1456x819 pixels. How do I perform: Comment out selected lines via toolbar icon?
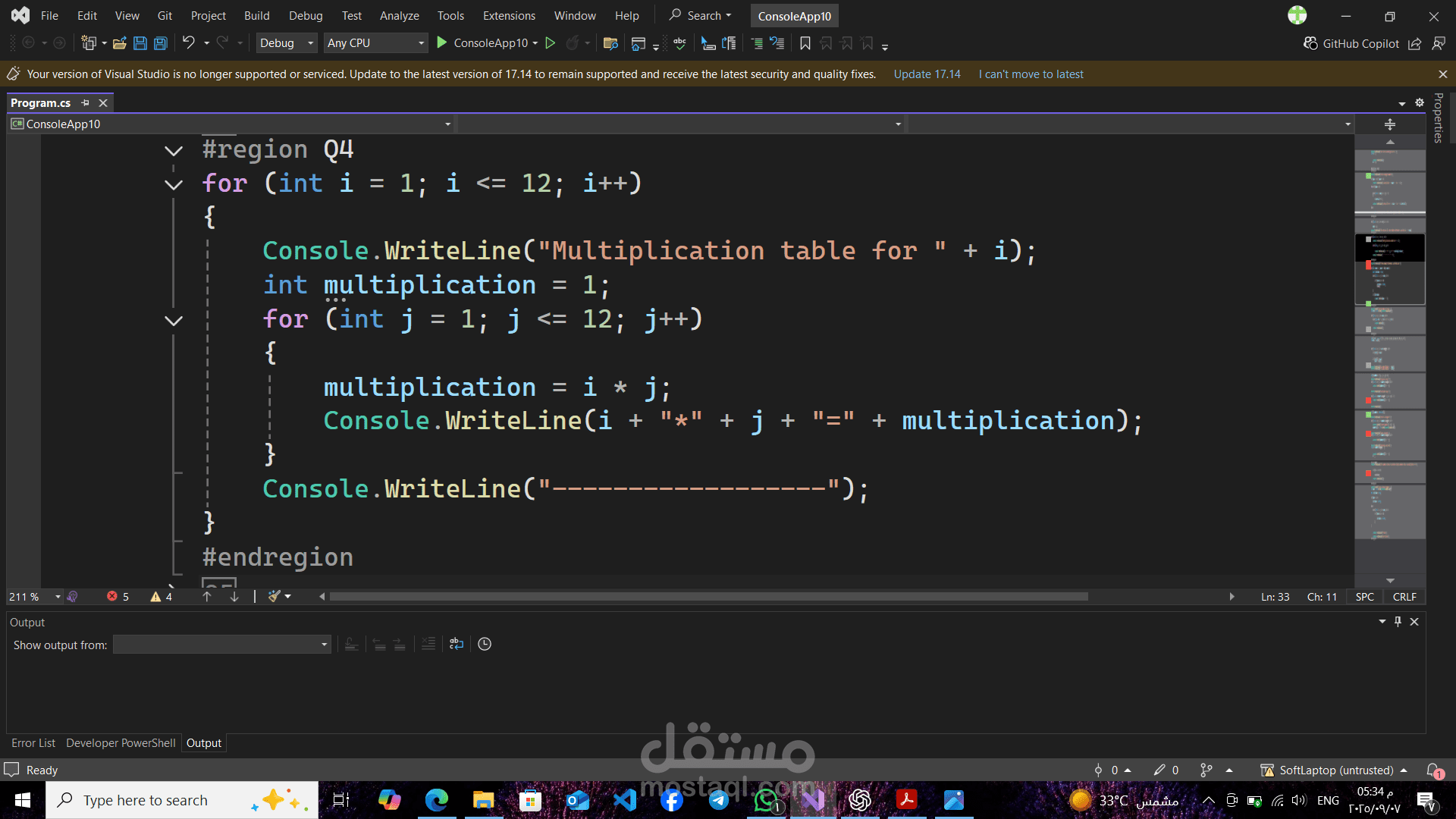coord(757,43)
